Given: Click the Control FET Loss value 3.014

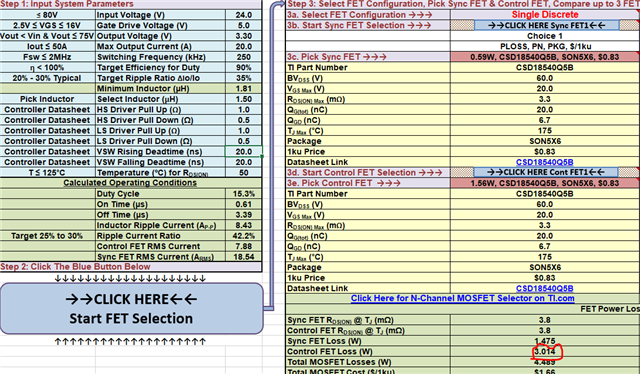Looking at the screenshot, I should 545,352.
